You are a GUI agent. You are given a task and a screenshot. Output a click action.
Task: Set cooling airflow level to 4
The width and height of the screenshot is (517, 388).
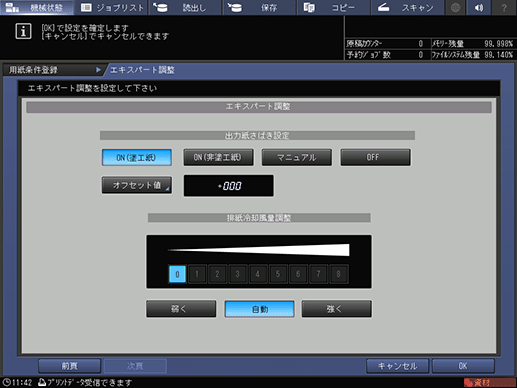tap(258, 274)
